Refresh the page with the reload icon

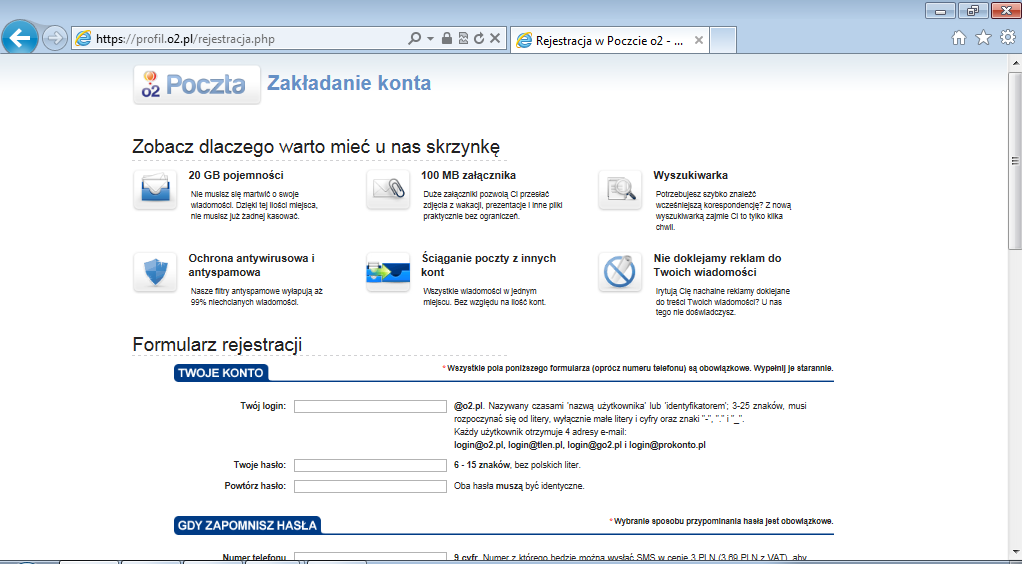(x=479, y=39)
